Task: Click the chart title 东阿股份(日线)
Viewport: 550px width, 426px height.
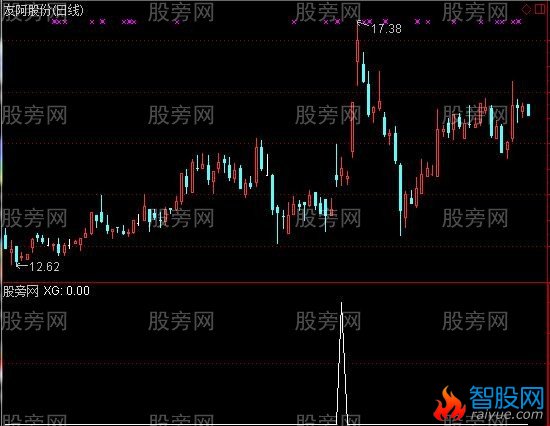Action: (x=43, y=11)
